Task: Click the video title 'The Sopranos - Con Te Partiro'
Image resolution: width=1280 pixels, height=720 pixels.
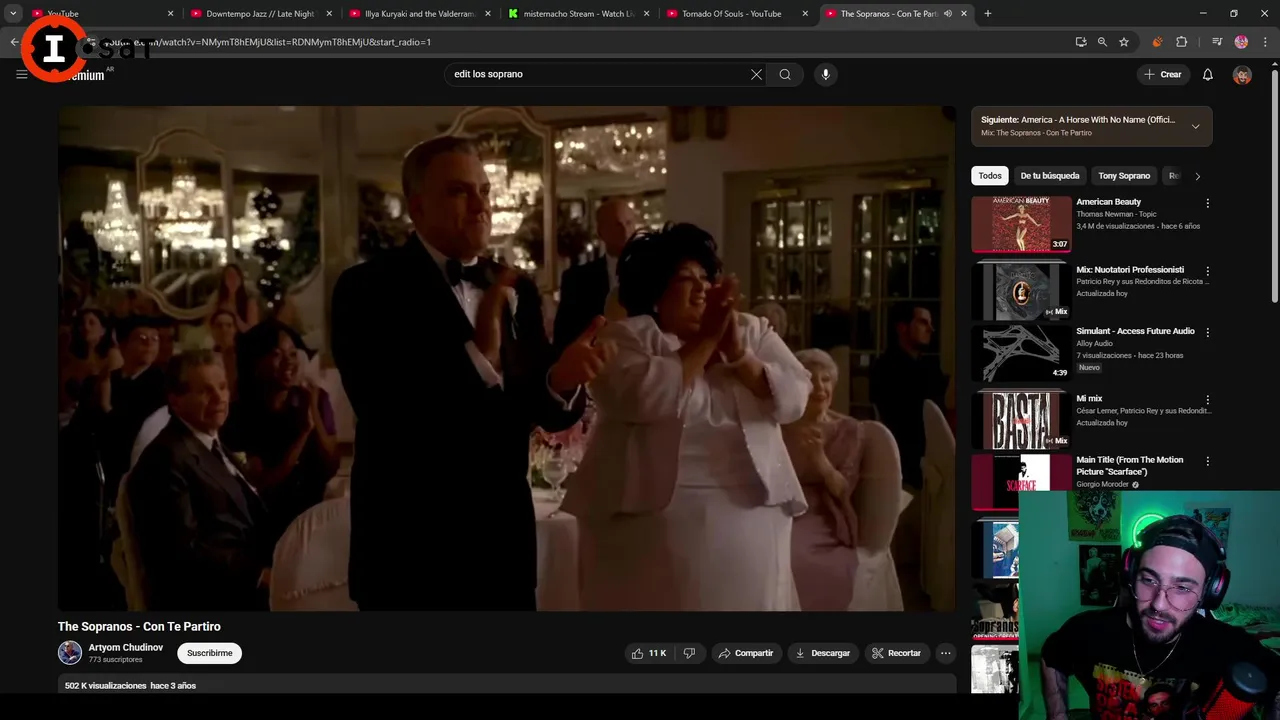Action: (x=139, y=627)
